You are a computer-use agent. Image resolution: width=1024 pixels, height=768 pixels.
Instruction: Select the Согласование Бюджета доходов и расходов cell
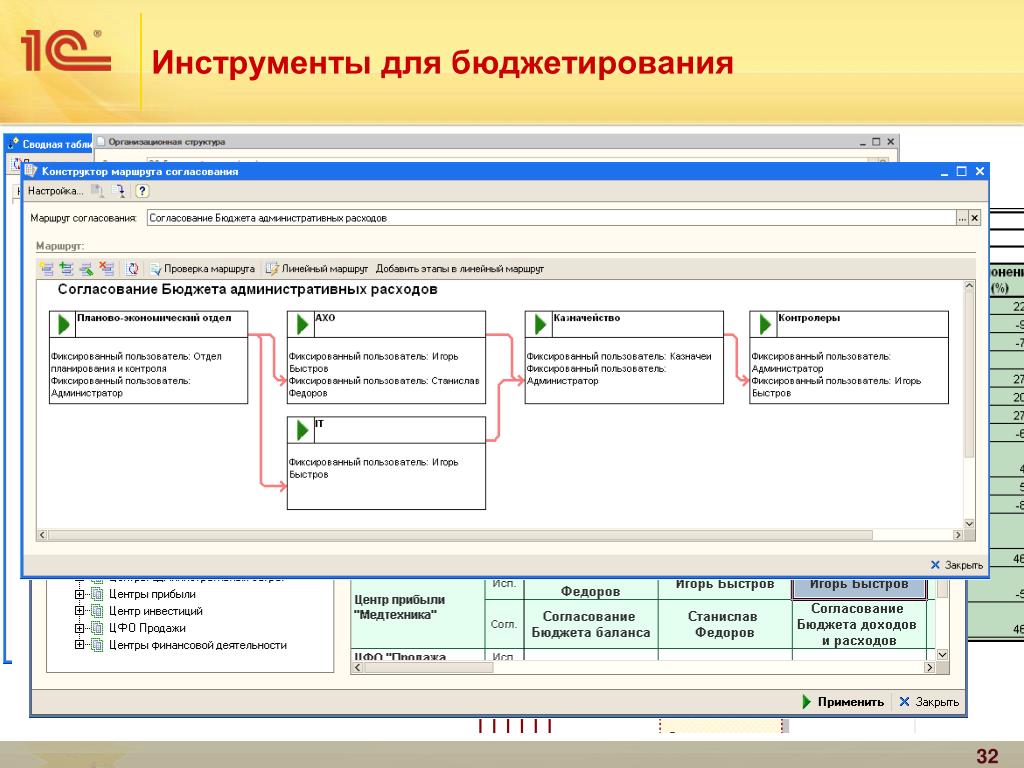point(857,624)
